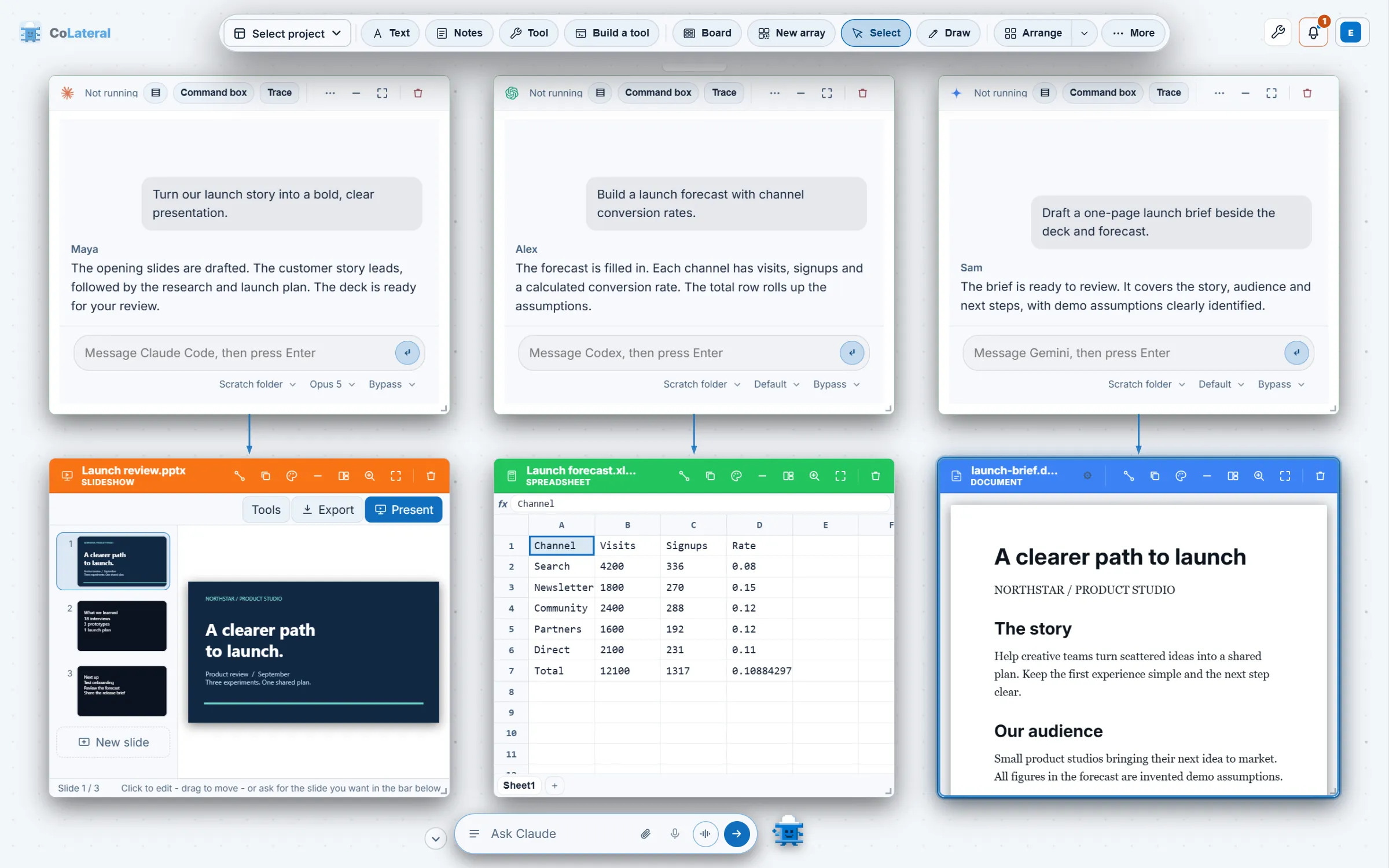This screenshot has width=1389, height=868.
Task: Open notifications bell with badge
Action: tap(1313, 32)
